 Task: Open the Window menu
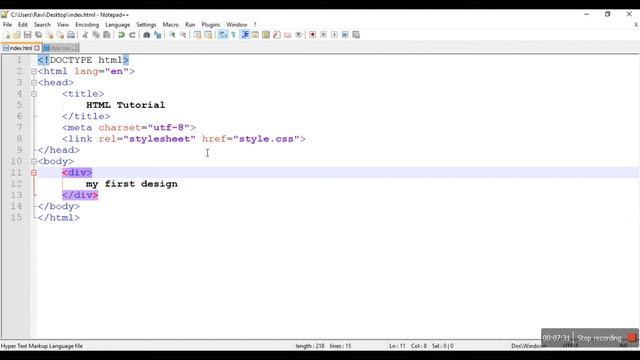pos(237,25)
